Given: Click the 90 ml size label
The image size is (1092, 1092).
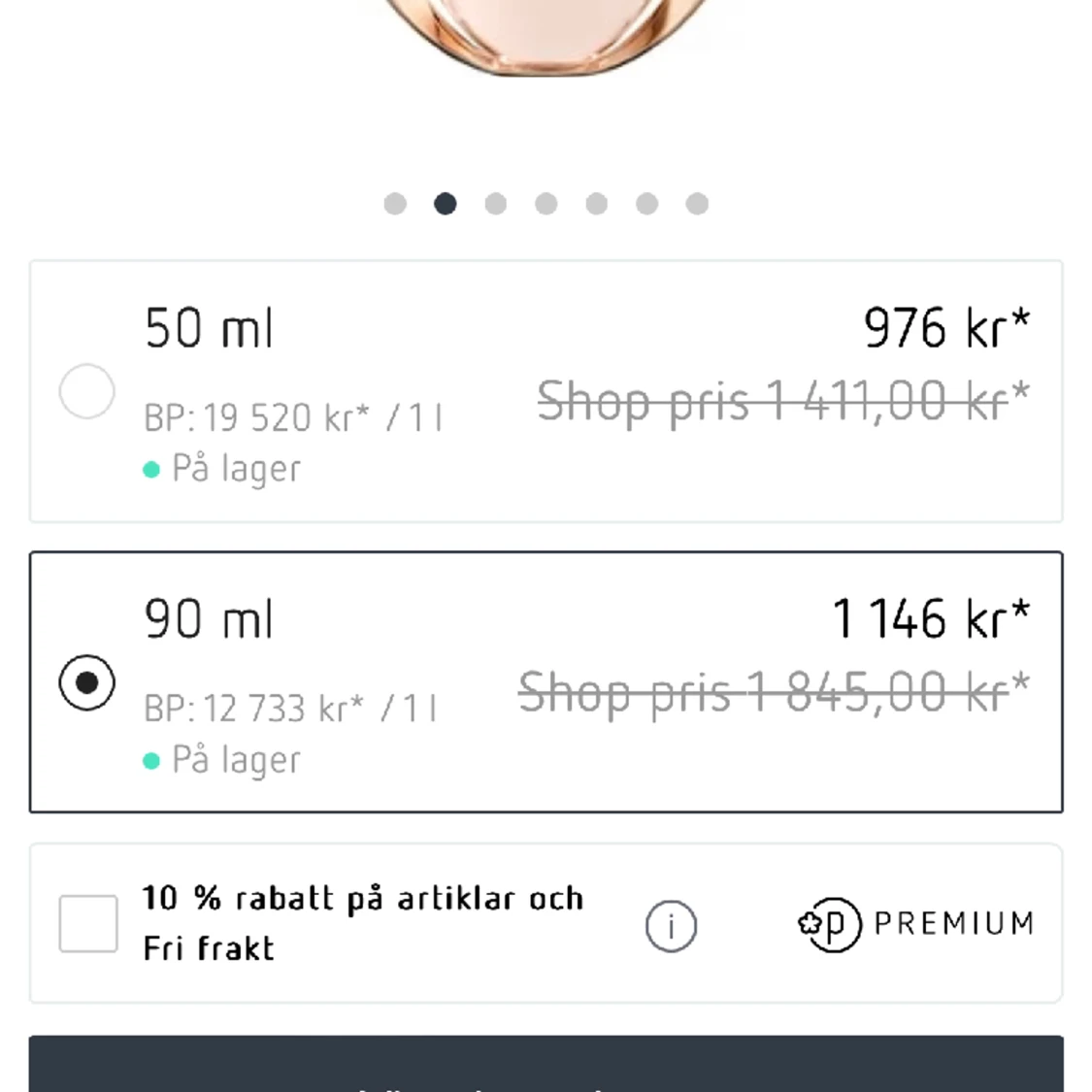Looking at the screenshot, I should [209, 619].
